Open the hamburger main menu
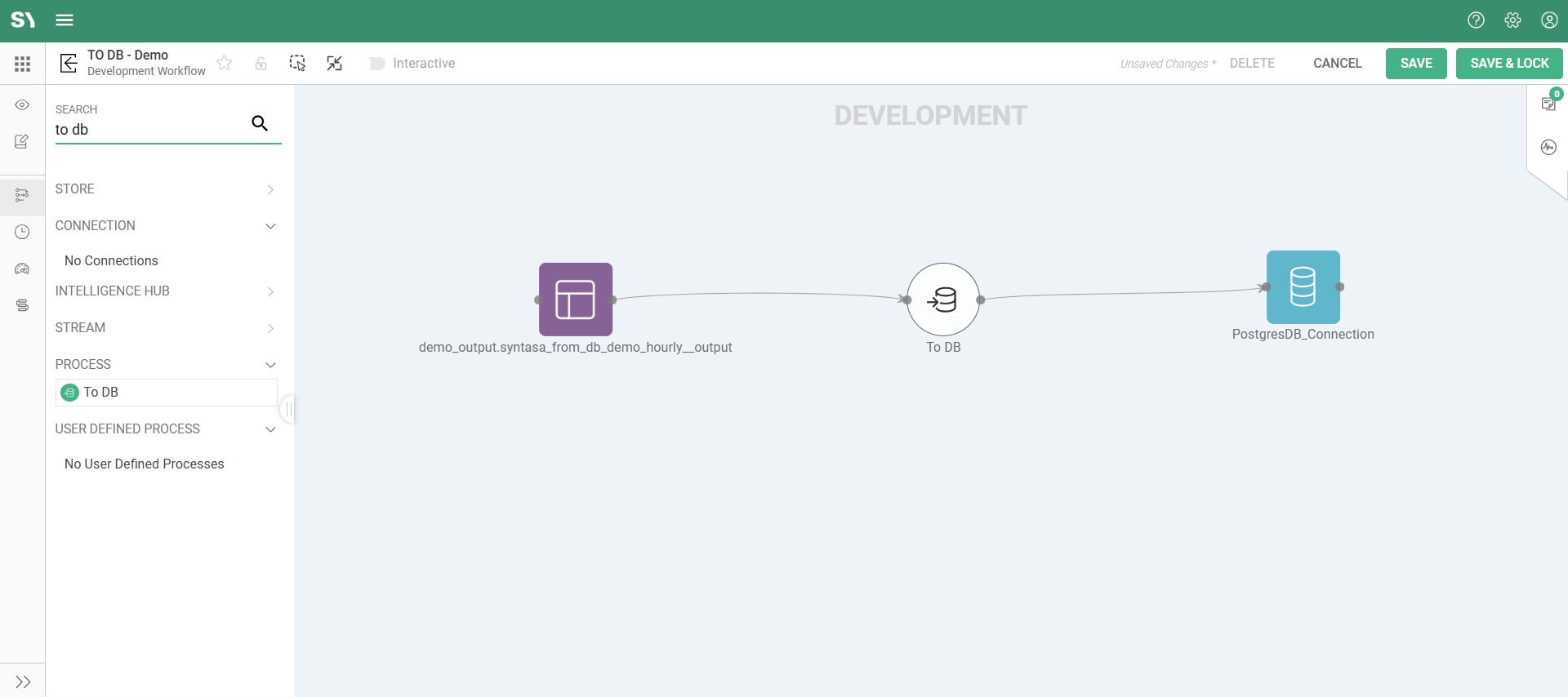Image resolution: width=1568 pixels, height=697 pixels. pyautogui.click(x=65, y=20)
